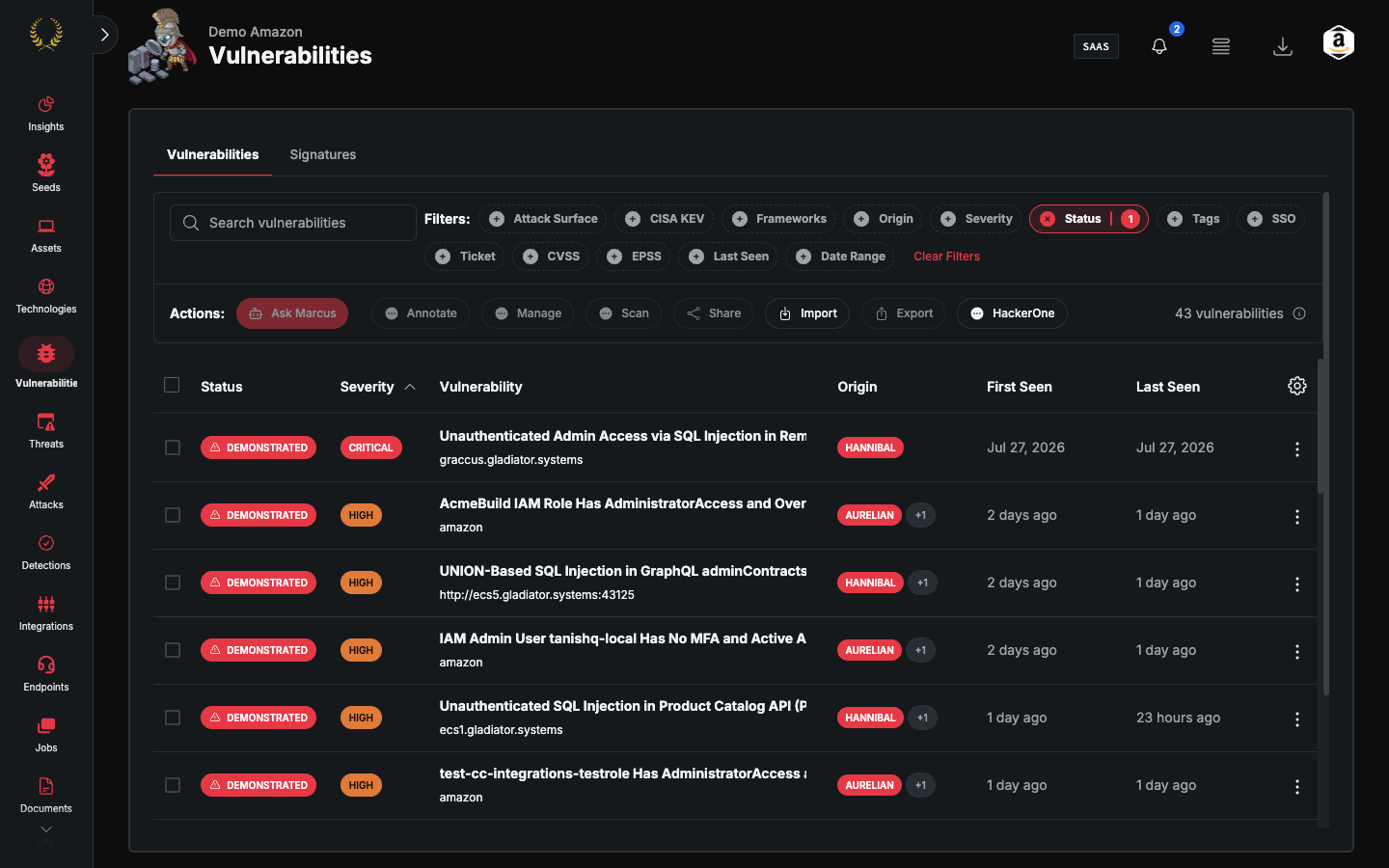This screenshot has height=868, width=1389.
Task: Open row menu for tanishq-local IAM Admin row
Action: (1297, 652)
